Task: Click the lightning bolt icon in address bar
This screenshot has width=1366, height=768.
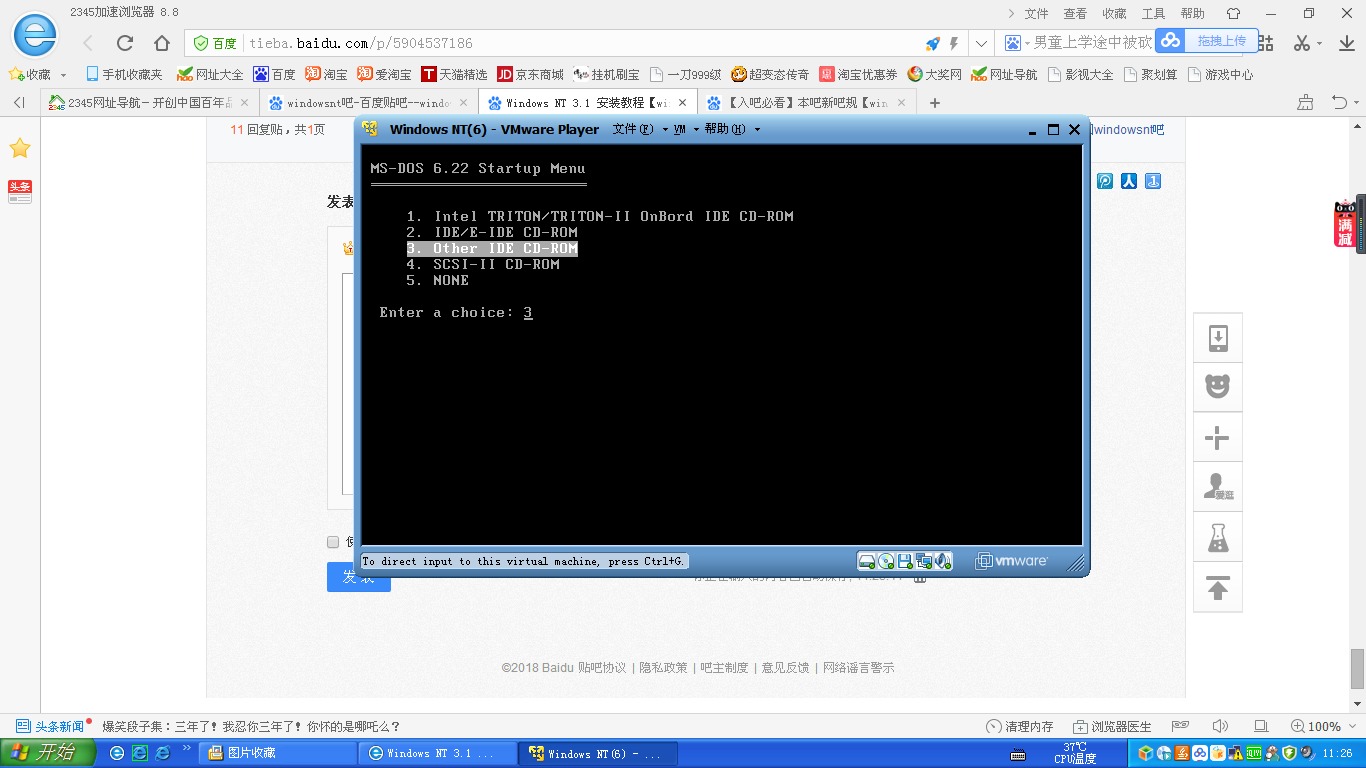Action: pos(954,44)
